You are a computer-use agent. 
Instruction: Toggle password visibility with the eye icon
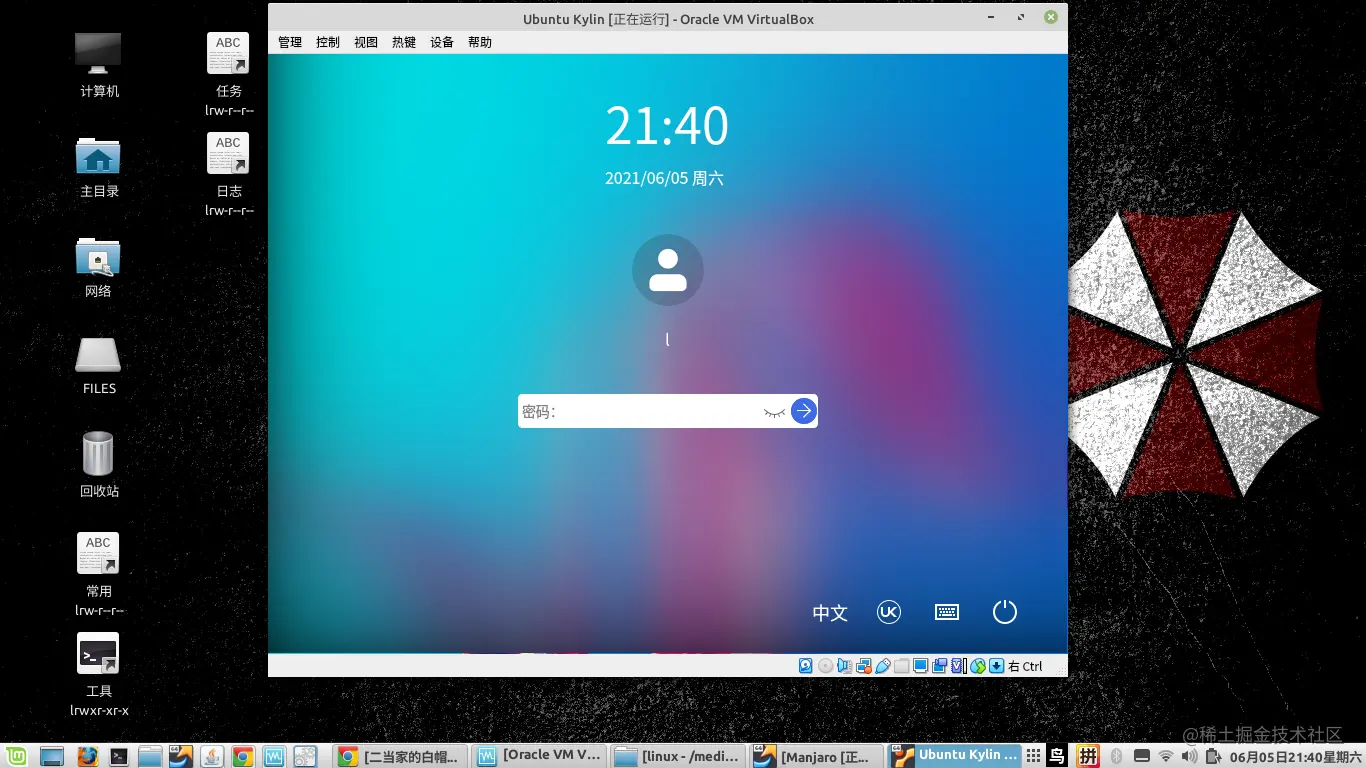coord(774,411)
